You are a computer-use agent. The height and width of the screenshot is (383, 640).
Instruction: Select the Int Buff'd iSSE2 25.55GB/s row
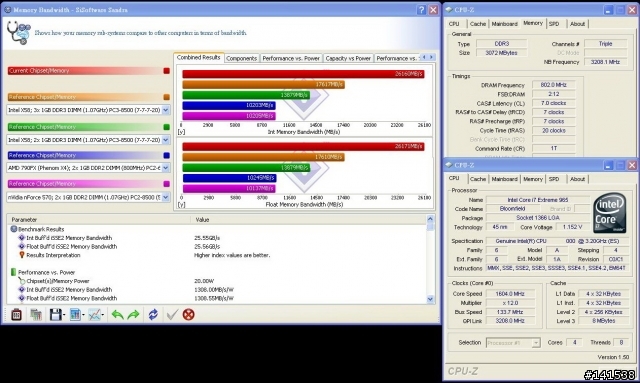pos(216,238)
